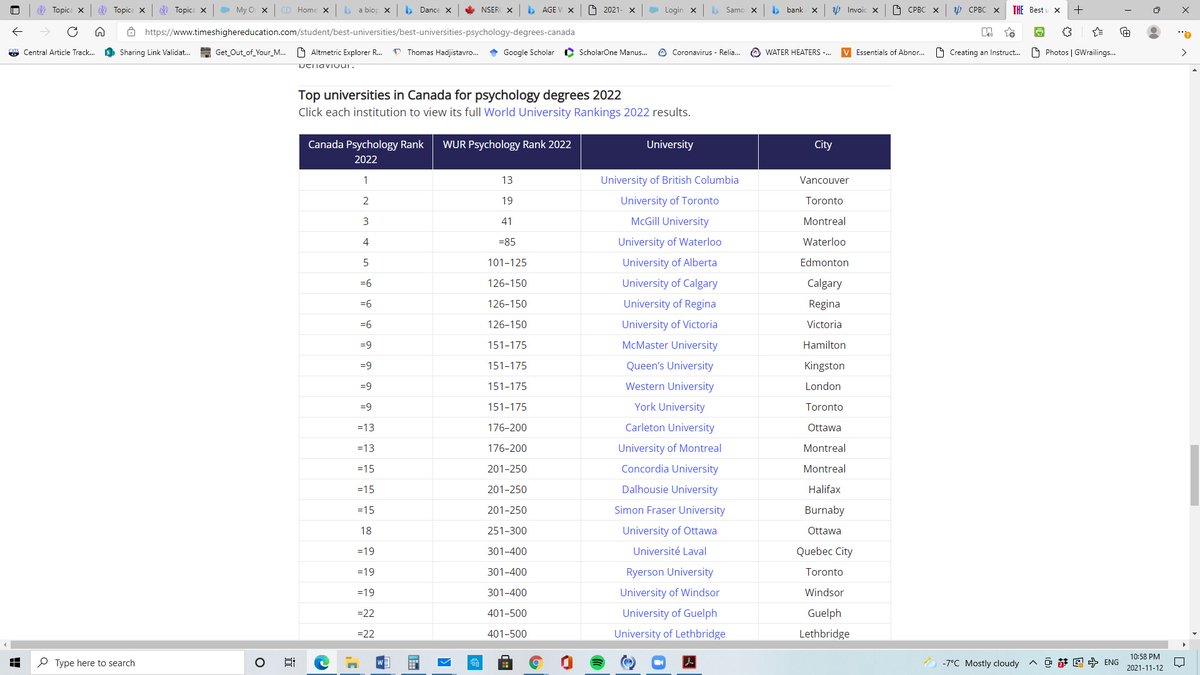Open the Extensions puzzle icon
Viewport: 1200px width, 675px height.
(1068, 31)
